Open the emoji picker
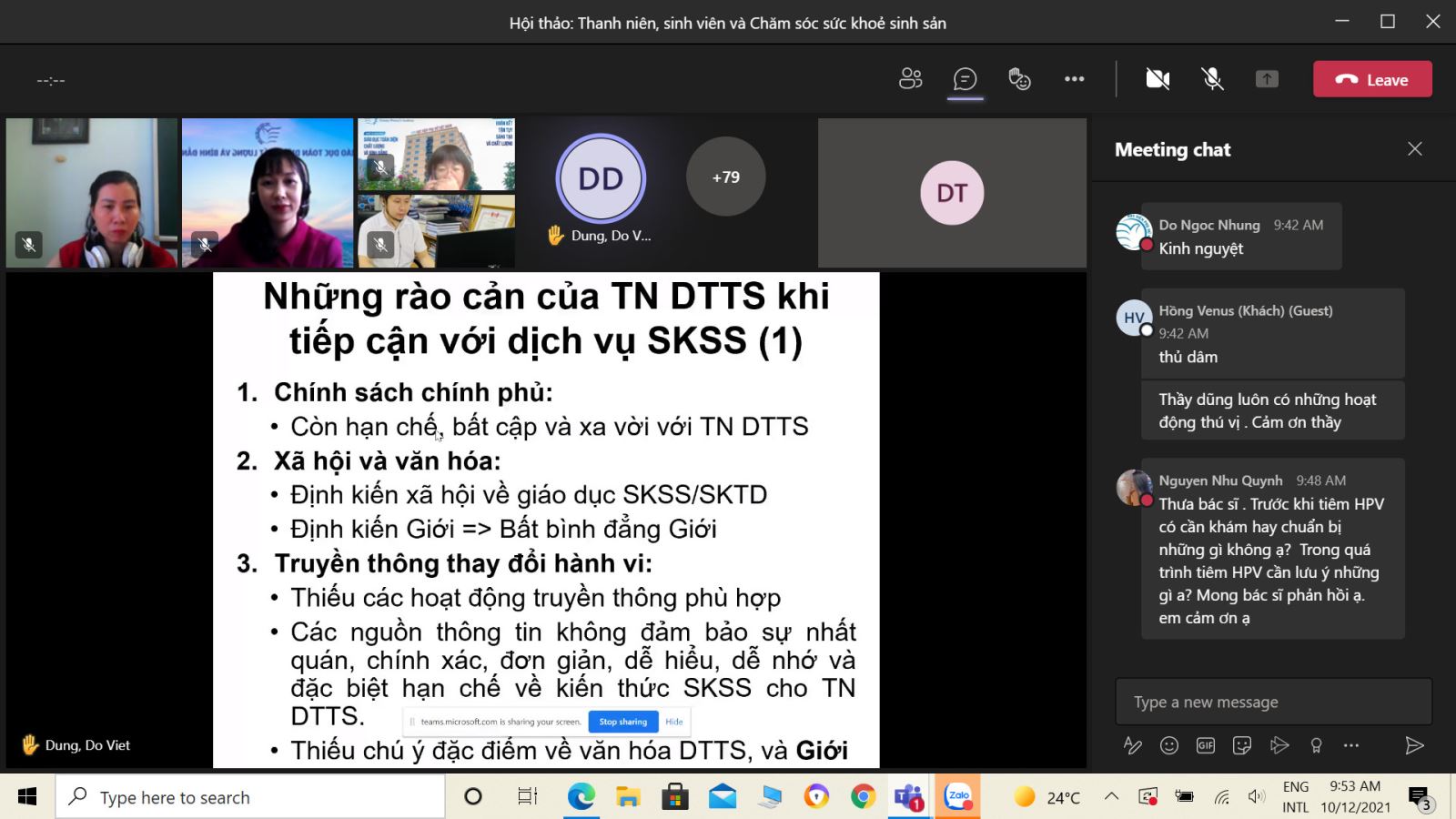Image resolution: width=1456 pixels, height=819 pixels. click(x=1169, y=745)
